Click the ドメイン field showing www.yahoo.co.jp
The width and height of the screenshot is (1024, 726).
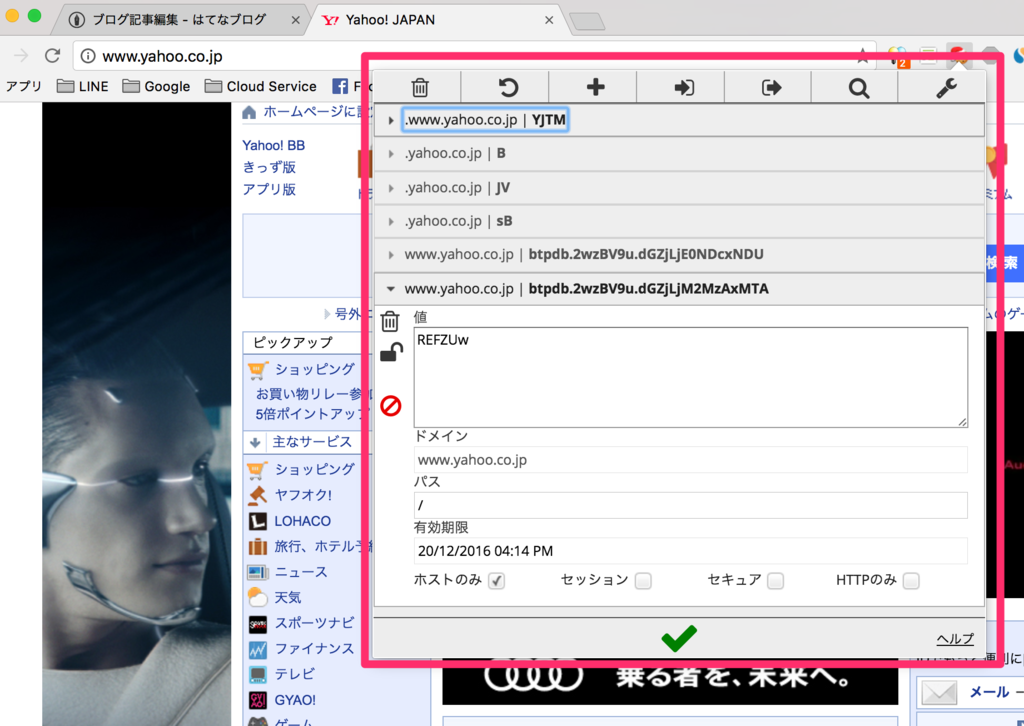tap(690, 460)
